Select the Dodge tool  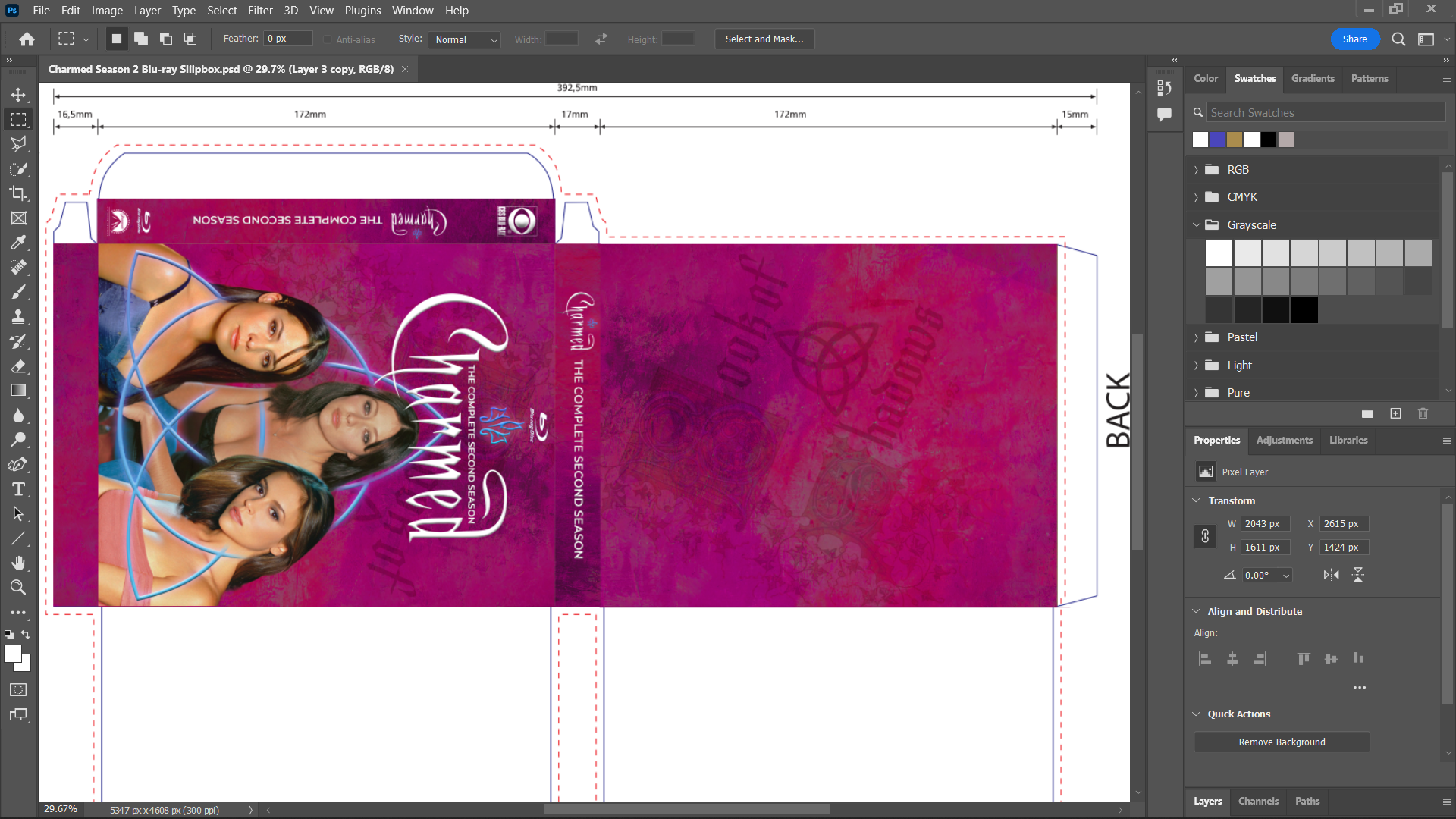point(18,440)
